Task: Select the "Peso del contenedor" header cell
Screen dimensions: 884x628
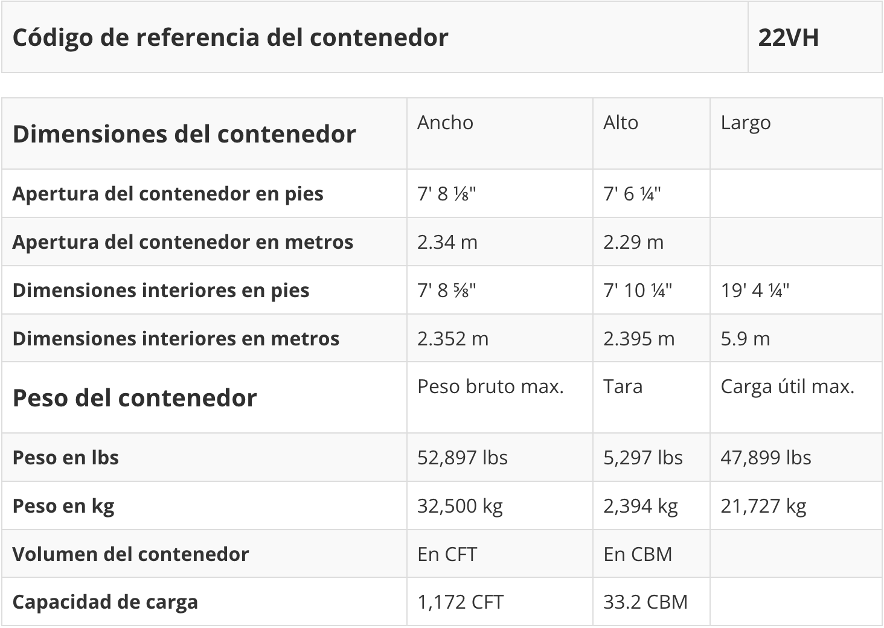Action: point(134,398)
